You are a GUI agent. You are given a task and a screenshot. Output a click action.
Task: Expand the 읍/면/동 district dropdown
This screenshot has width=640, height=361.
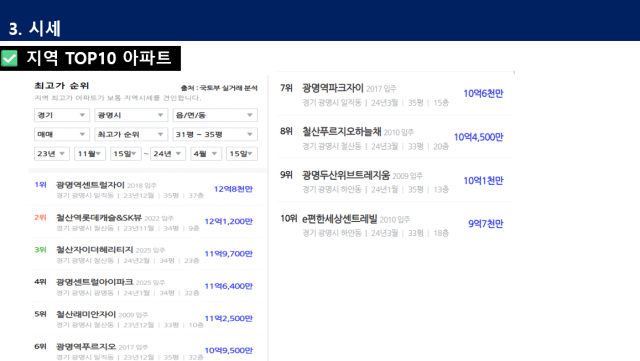215,115
